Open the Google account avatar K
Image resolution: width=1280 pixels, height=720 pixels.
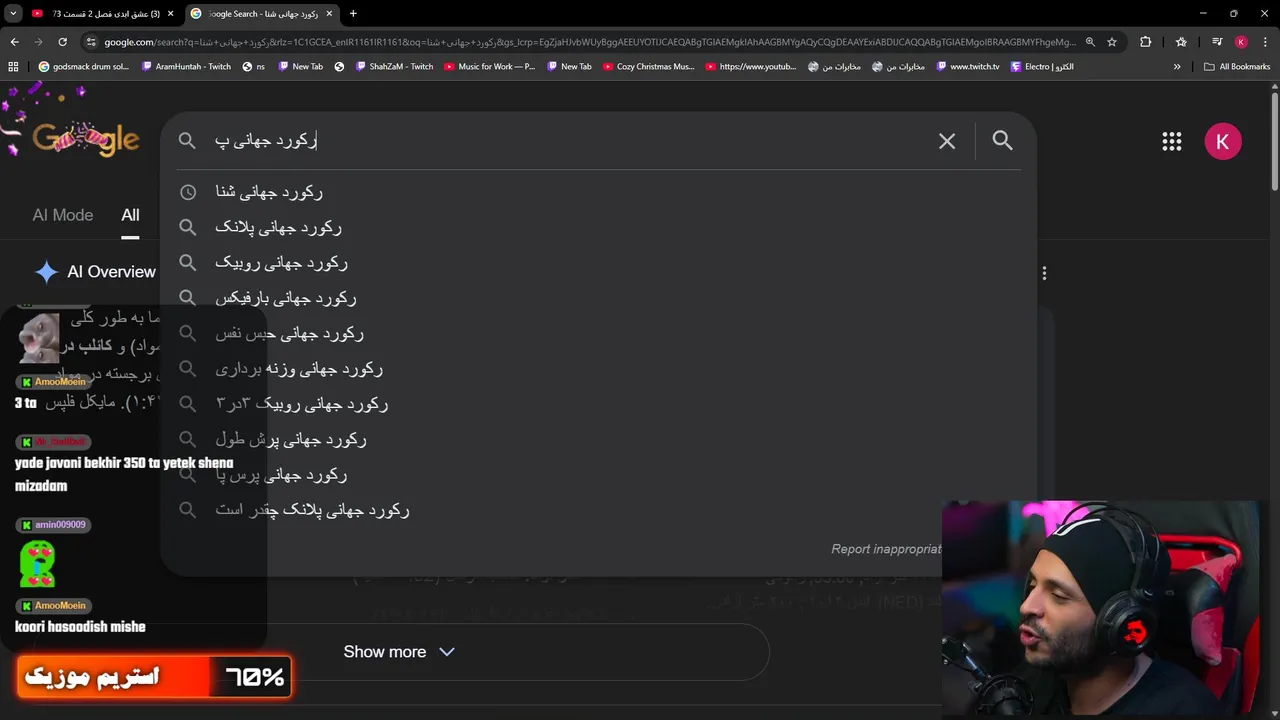click(1222, 141)
